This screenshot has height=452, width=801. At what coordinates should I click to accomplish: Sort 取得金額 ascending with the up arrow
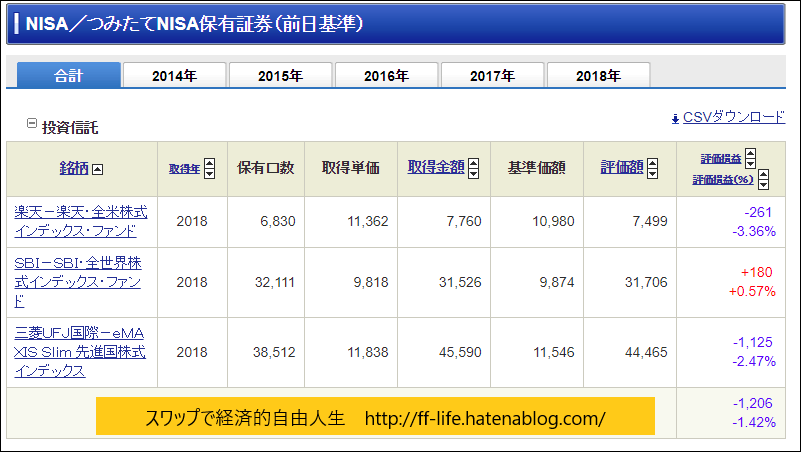pos(474,163)
